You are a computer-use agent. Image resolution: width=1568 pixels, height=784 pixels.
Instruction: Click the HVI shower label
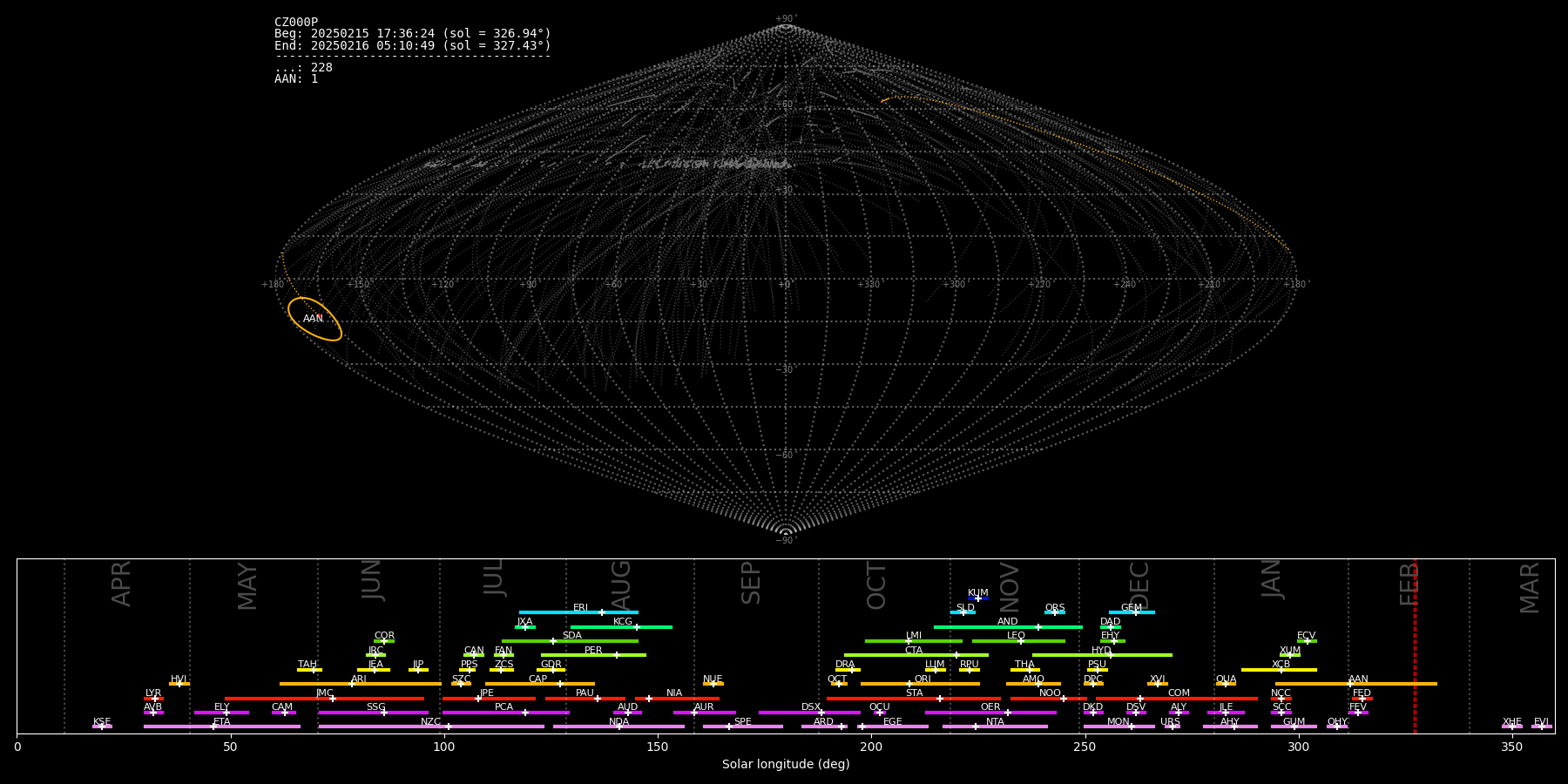(x=179, y=679)
